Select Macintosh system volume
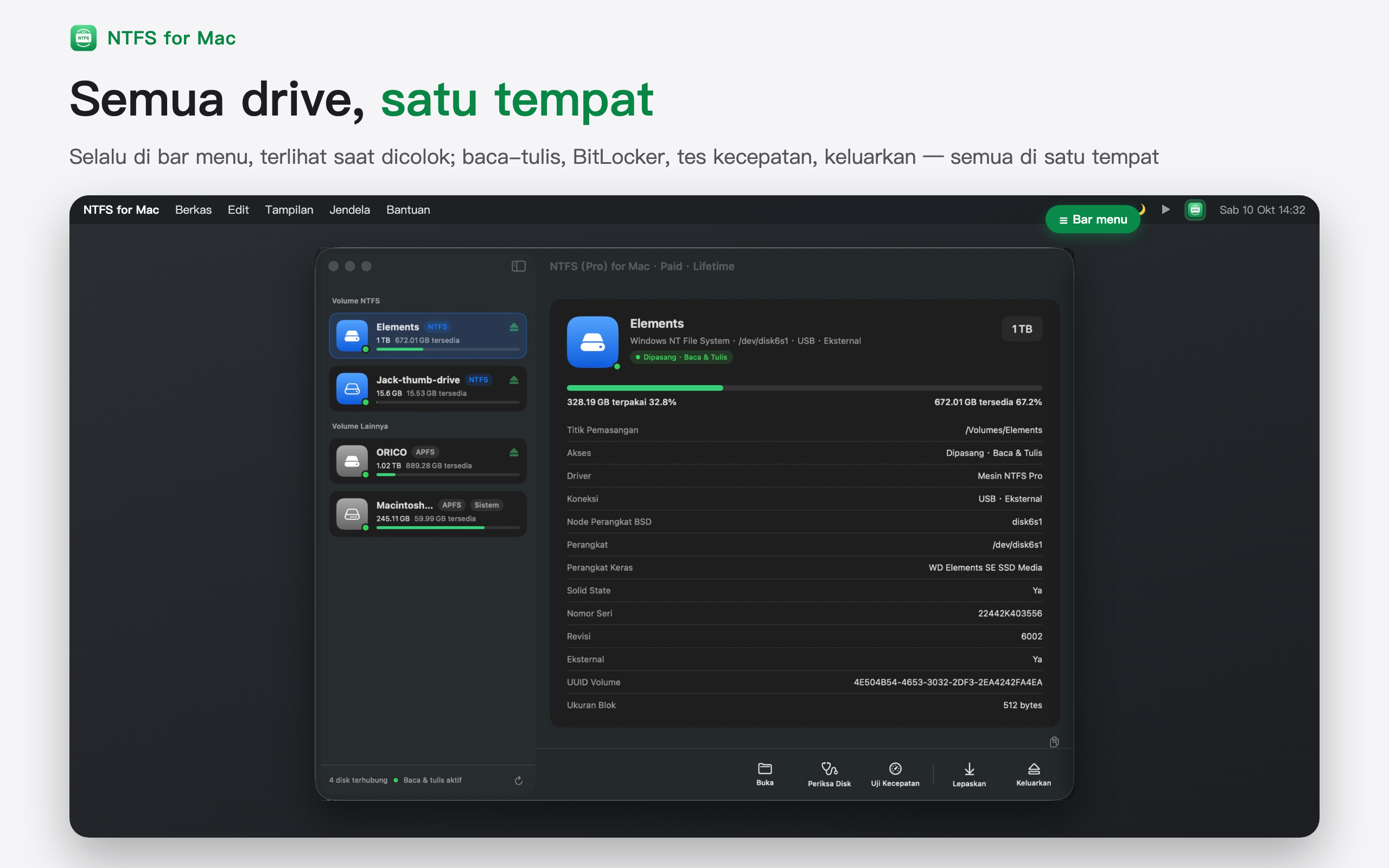 [x=428, y=514]
